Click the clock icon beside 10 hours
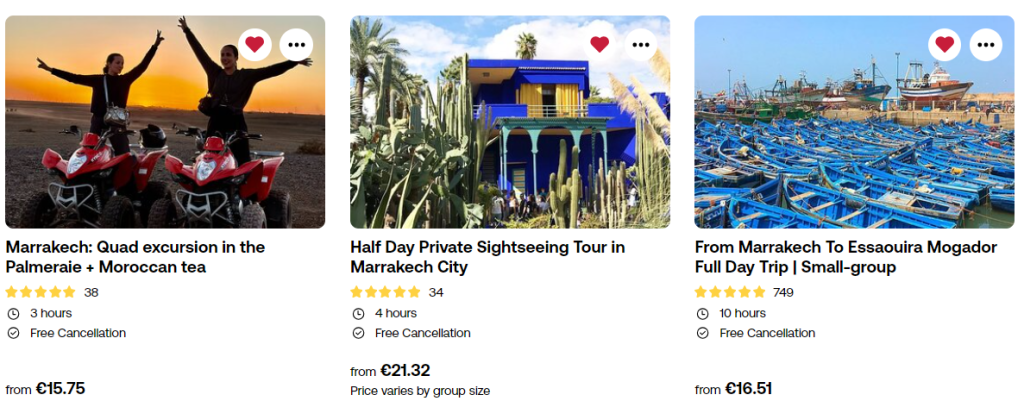The width and height of the screenshot is (1024, 401). coord(702,313)
